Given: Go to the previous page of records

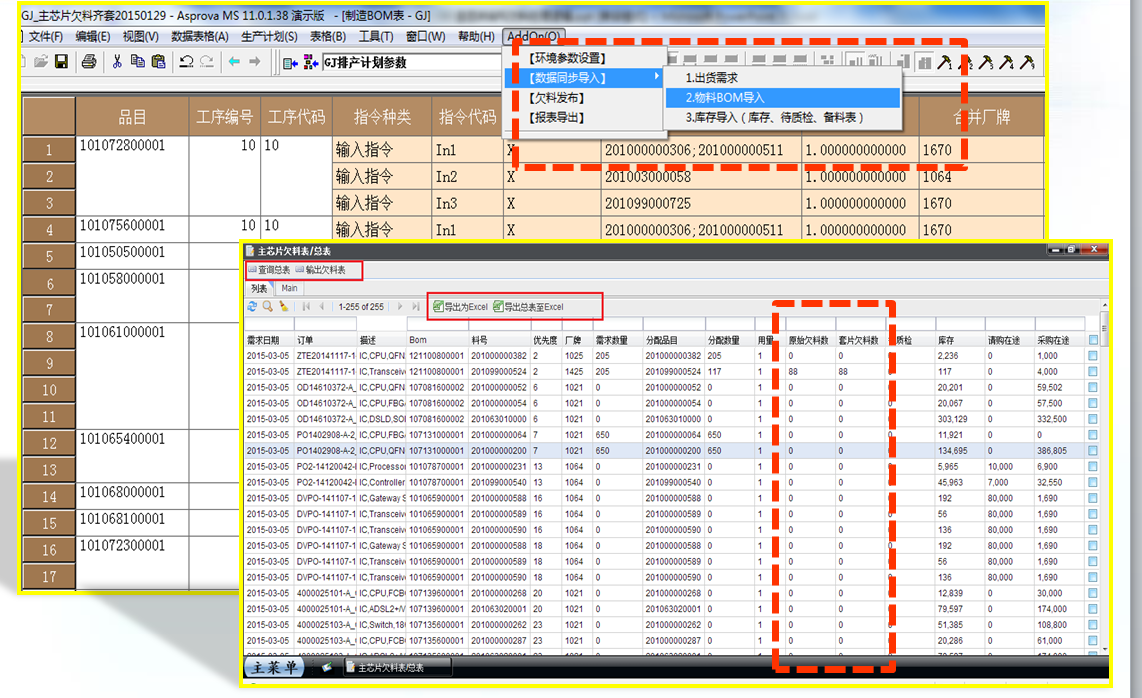Looking at the screenshot, I should point(321,307).
